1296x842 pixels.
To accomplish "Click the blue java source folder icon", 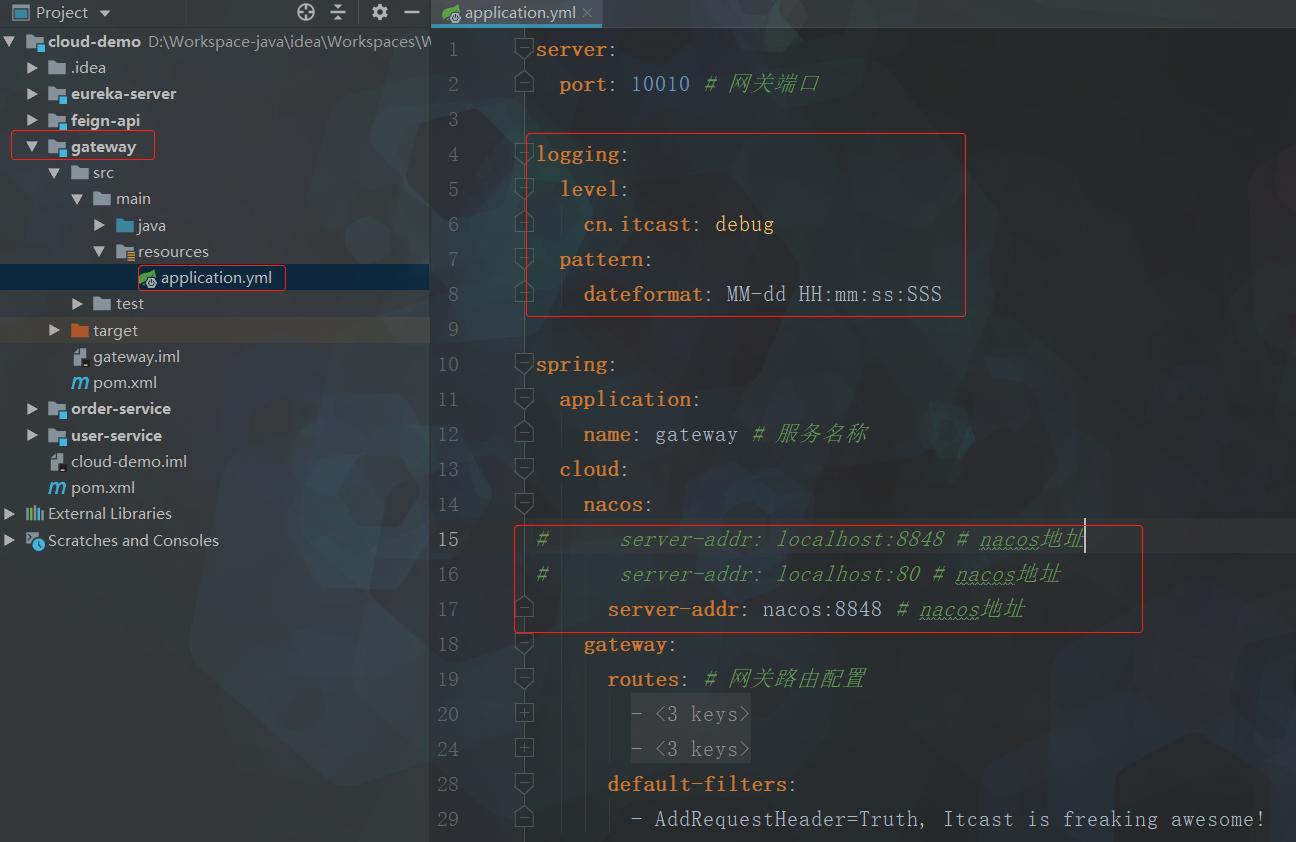I will (124, 225).
